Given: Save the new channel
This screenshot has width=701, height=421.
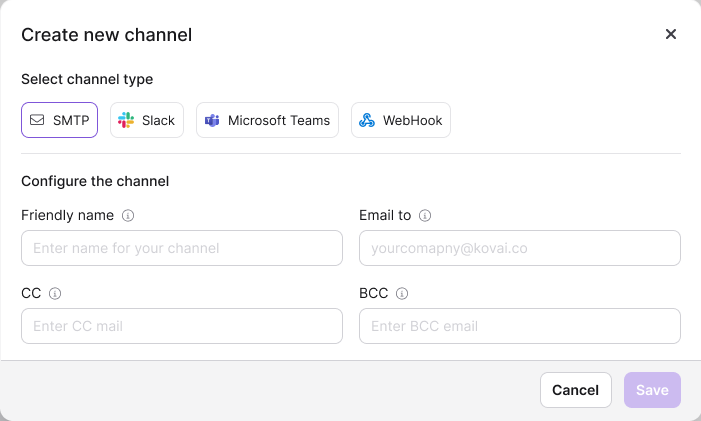Looking at the screenshot, I should coord(652,390).
